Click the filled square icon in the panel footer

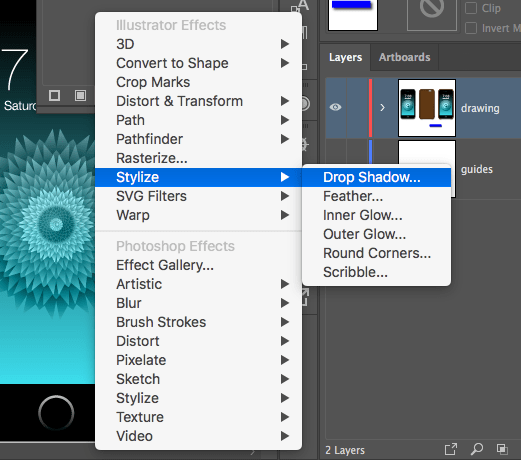pyautogui.click(x=80, y=96)
